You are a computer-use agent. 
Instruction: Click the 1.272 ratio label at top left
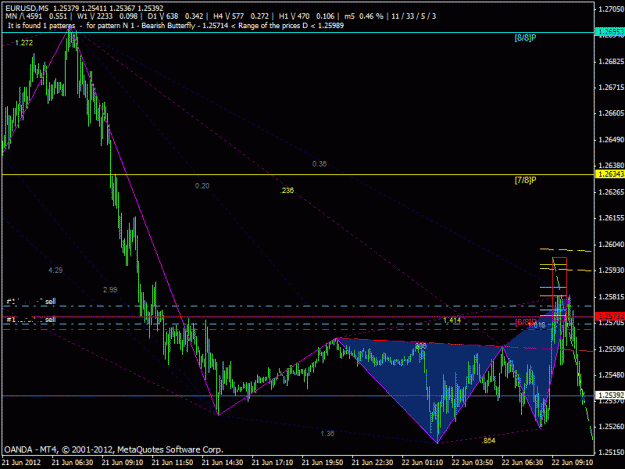pyautogui.click(x=24, y=43)
